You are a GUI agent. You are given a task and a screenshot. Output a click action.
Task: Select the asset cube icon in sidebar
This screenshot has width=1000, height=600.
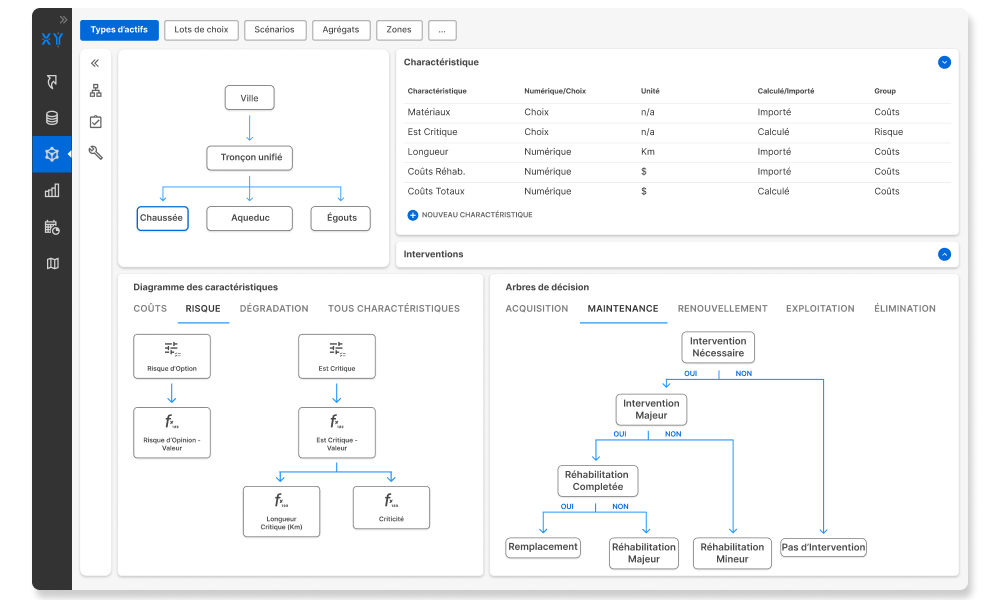click(x=52, y=154)
